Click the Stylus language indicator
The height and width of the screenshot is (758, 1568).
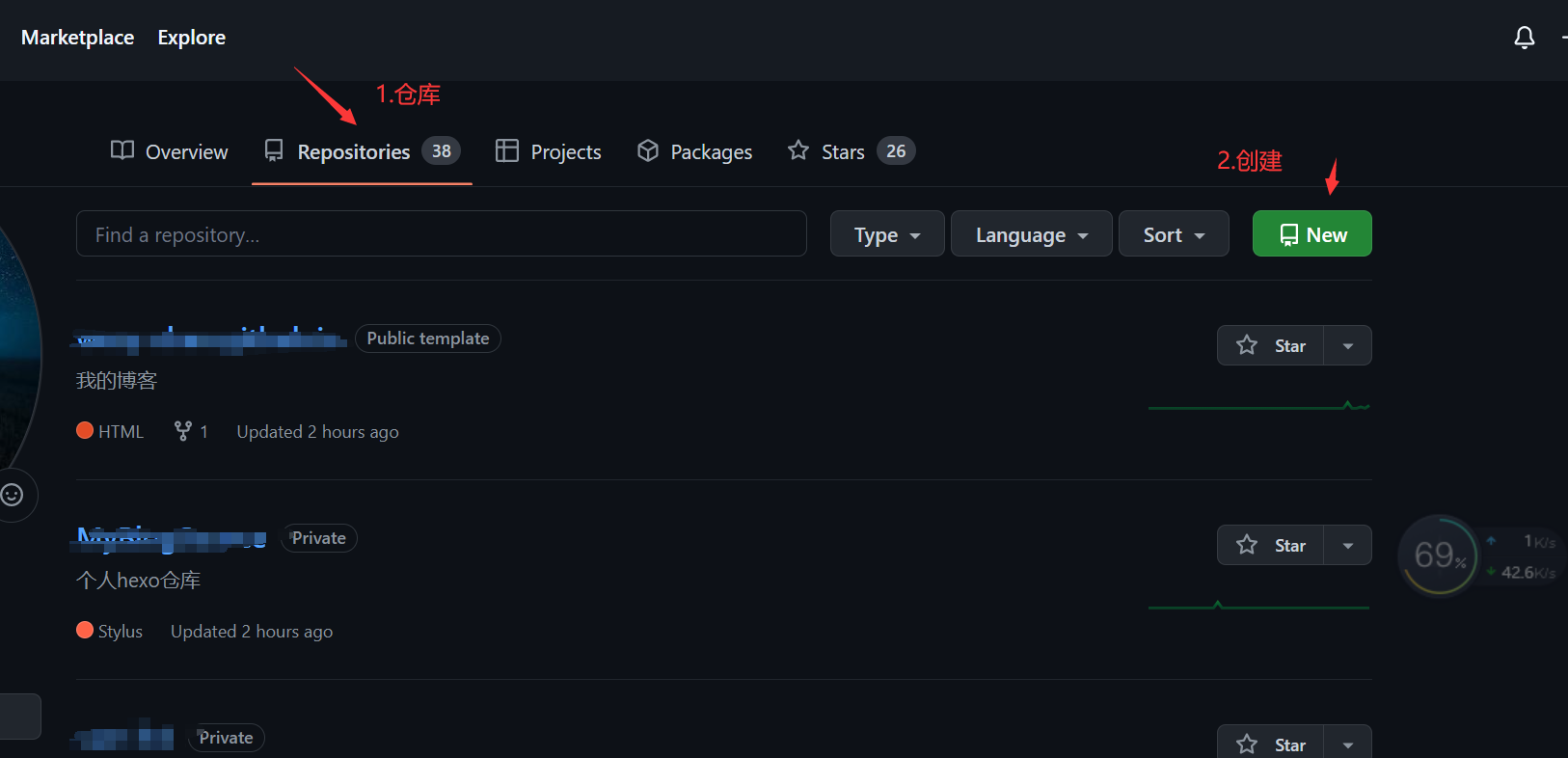pyautogui.click(x=109, y=631)
